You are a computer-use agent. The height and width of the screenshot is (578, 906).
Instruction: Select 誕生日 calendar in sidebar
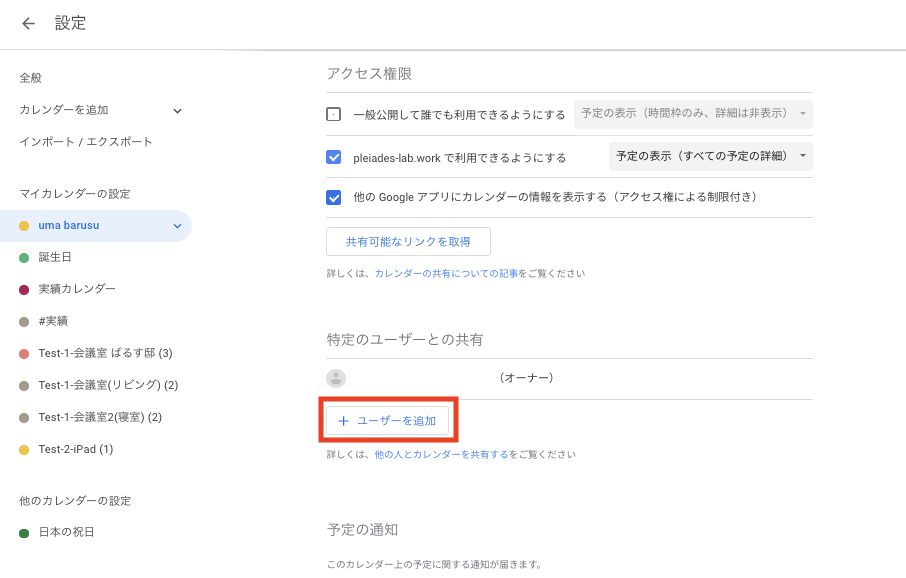[55, 257]
